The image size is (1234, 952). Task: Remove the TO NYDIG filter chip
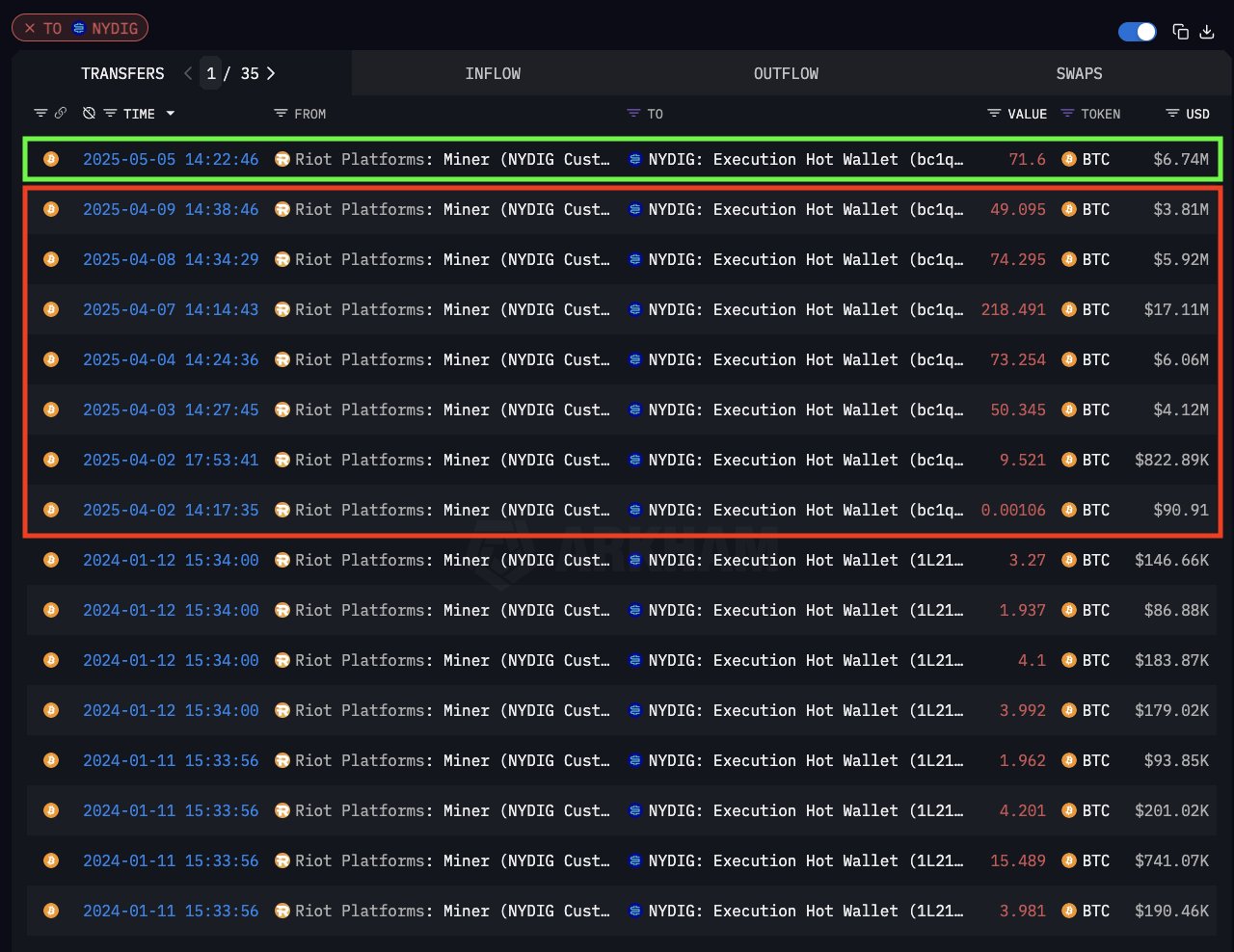30,29
